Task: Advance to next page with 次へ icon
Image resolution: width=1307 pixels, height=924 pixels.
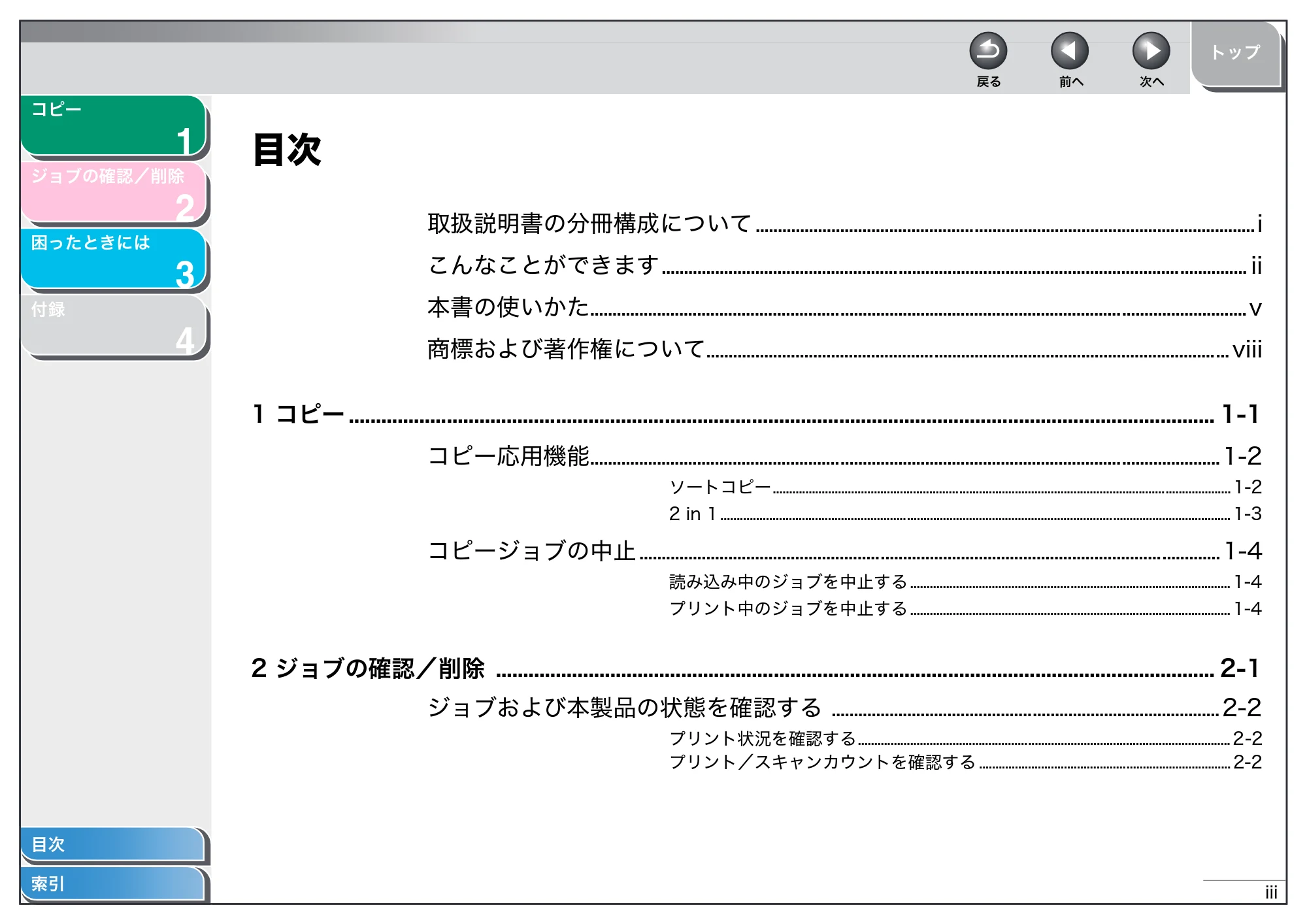Action: [1151, 51]
